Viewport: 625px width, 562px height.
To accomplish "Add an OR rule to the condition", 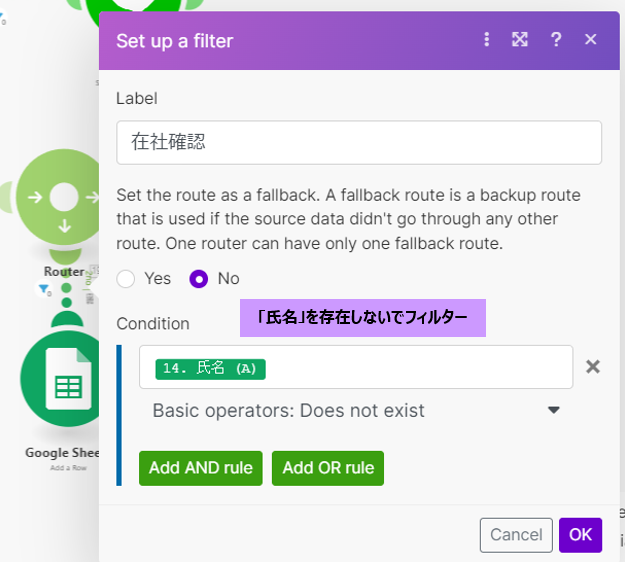I will click(328, 468).
